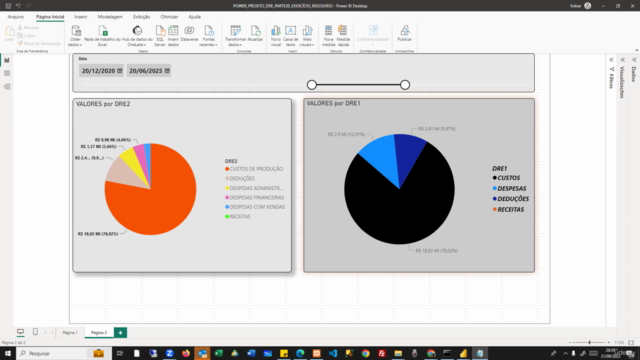Expand the Visualizações pane

622,60
